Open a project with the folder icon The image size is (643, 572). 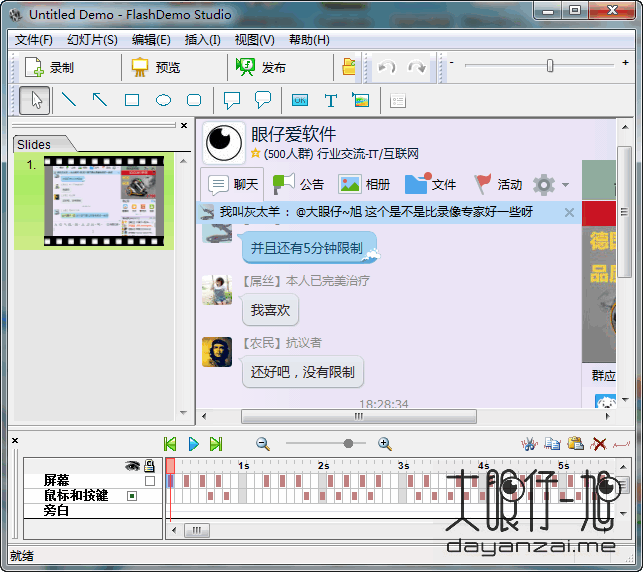(x=349, y=67)
